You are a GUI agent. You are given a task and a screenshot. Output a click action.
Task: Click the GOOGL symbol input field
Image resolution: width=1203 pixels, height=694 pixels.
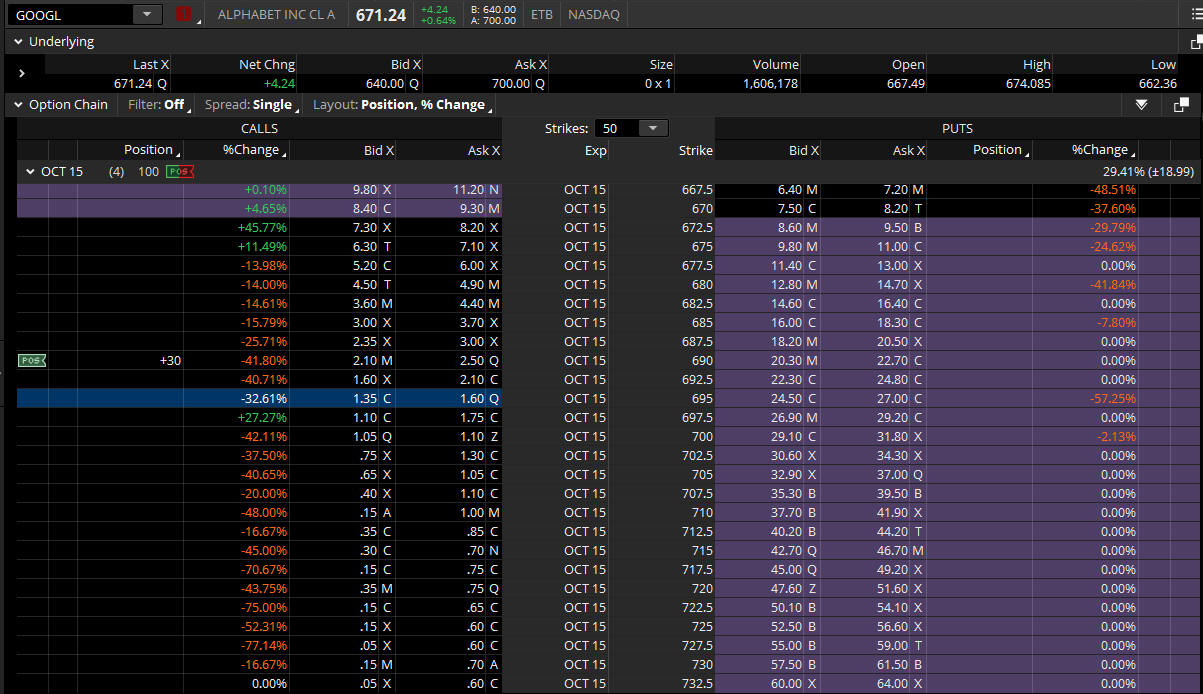(68, 14)
